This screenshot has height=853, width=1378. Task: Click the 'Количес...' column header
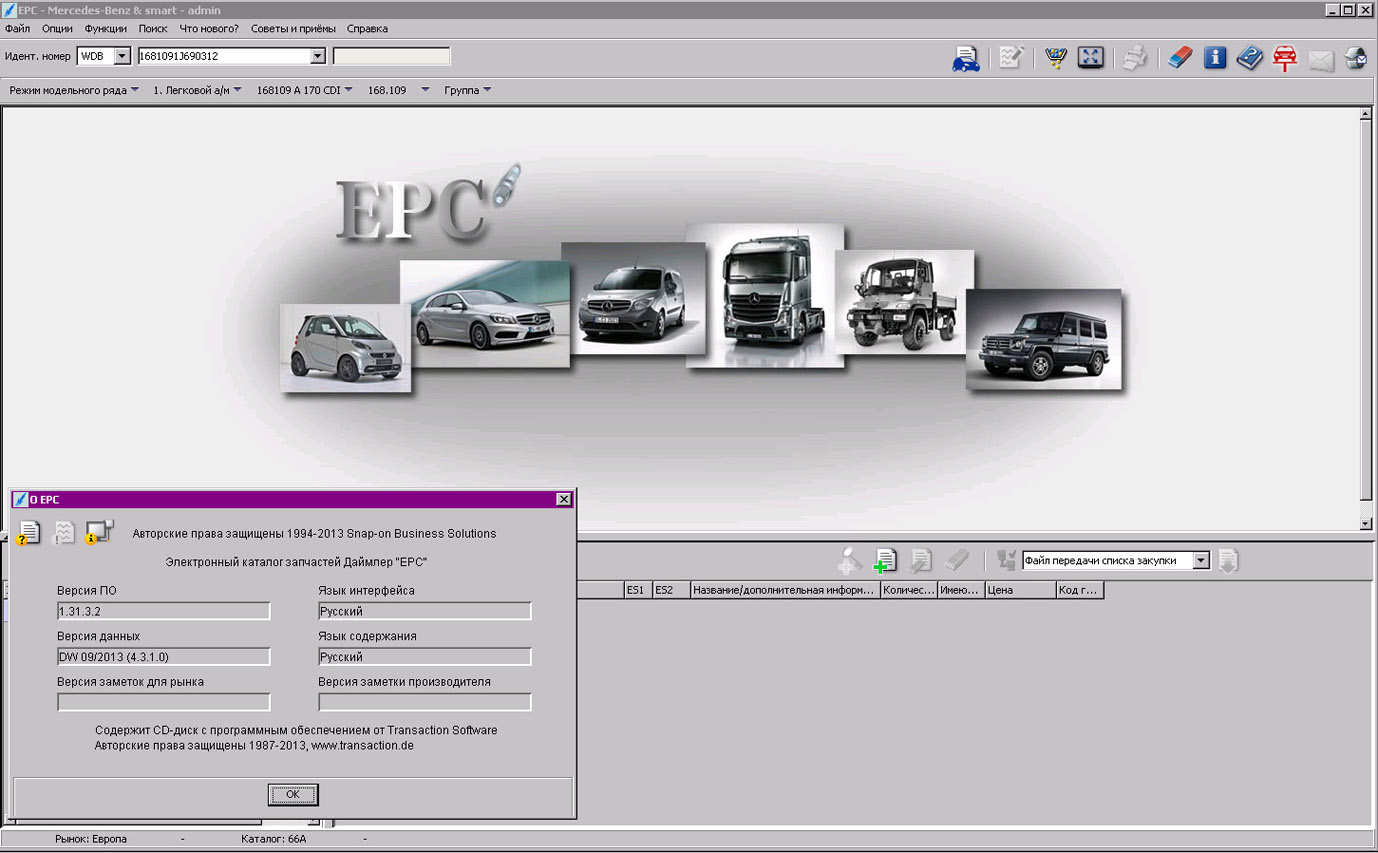[908, 590]
